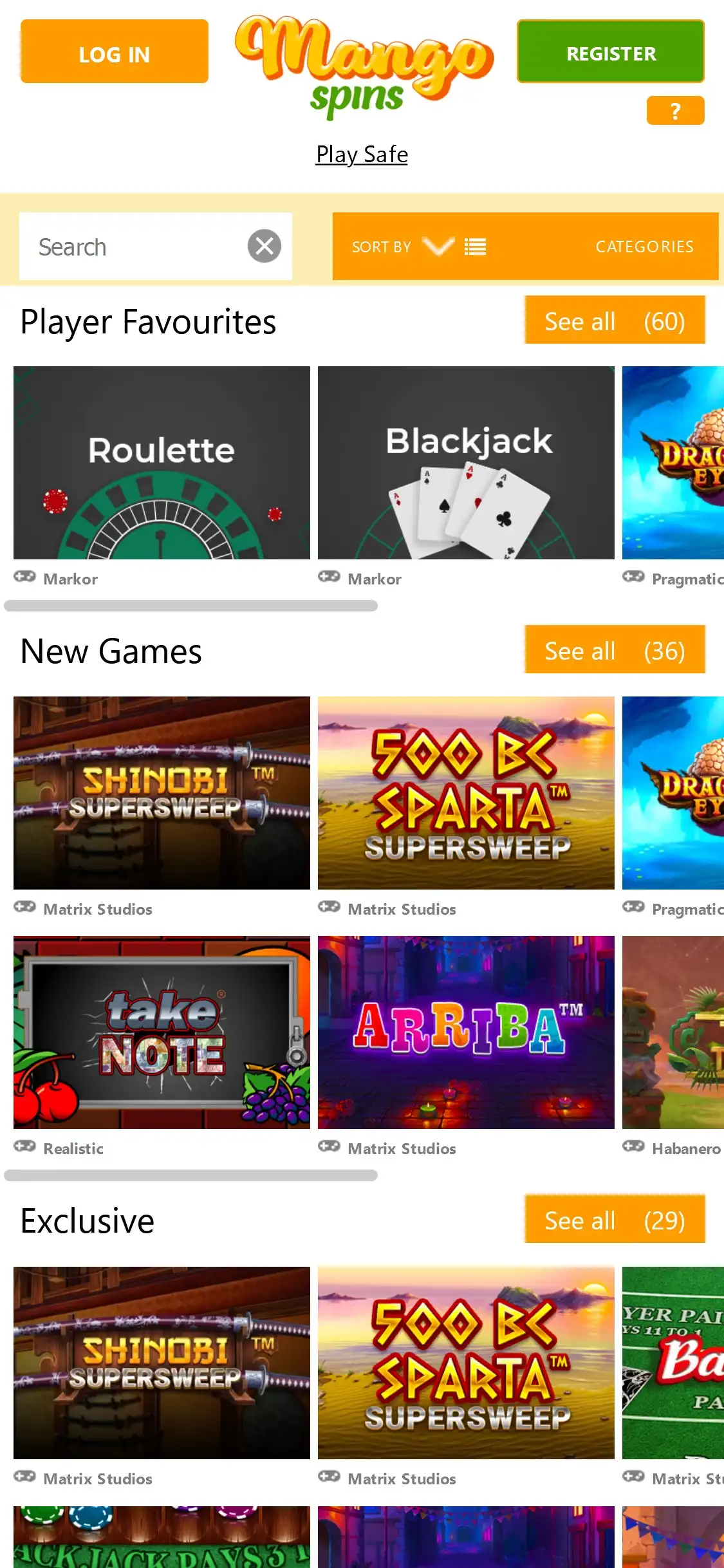This screenshot has width=724, height=1568.
Task: Click gamepad icon under Blackjack tile
Action: (x=329, y=576)
